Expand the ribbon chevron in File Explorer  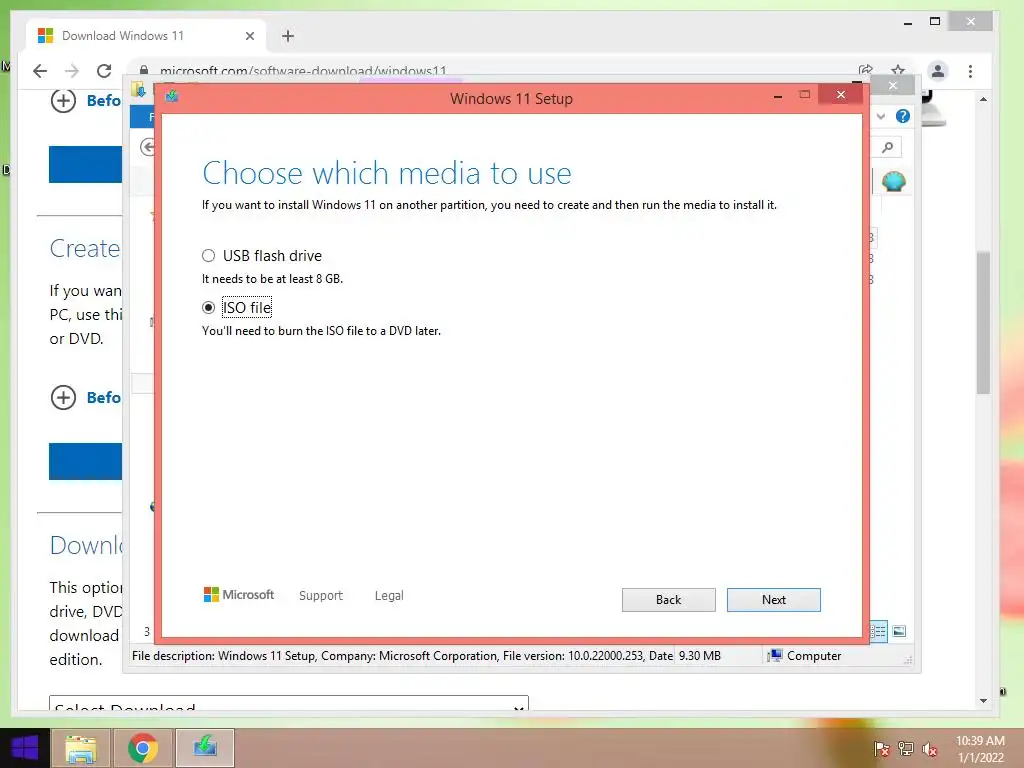click(x=881, y=116)
